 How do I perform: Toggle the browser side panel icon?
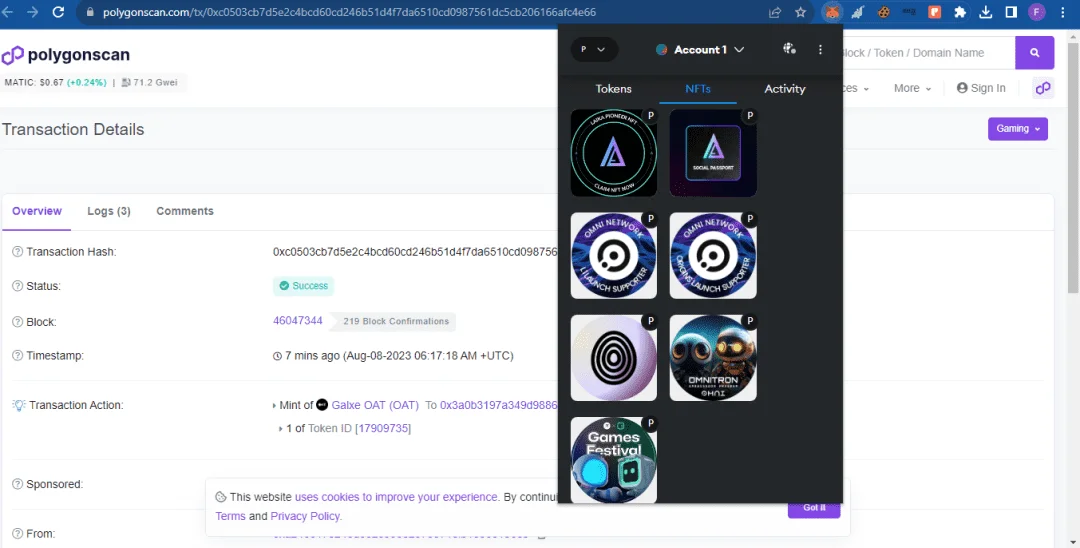point(1011,12)
